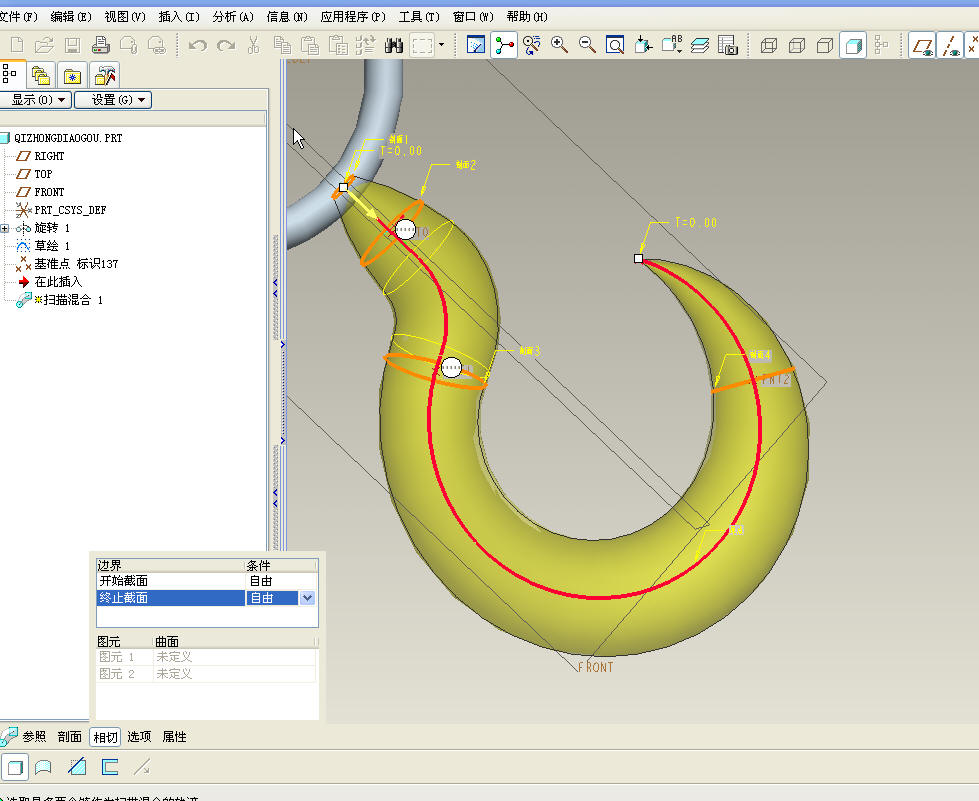The image size is (979, 801).
Task: Select Wireframe display style
Action: [x=769, y=45]
